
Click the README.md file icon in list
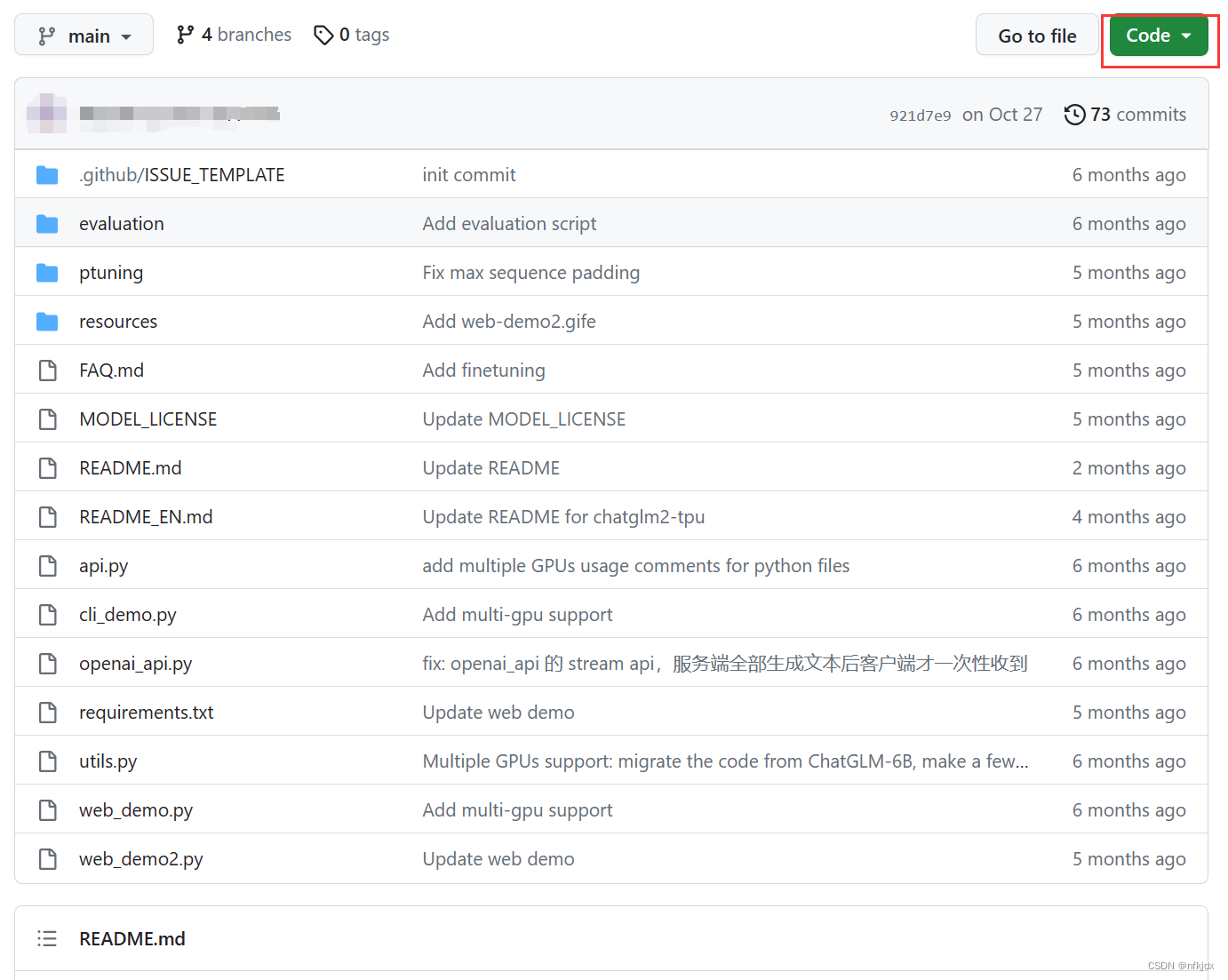47,468
